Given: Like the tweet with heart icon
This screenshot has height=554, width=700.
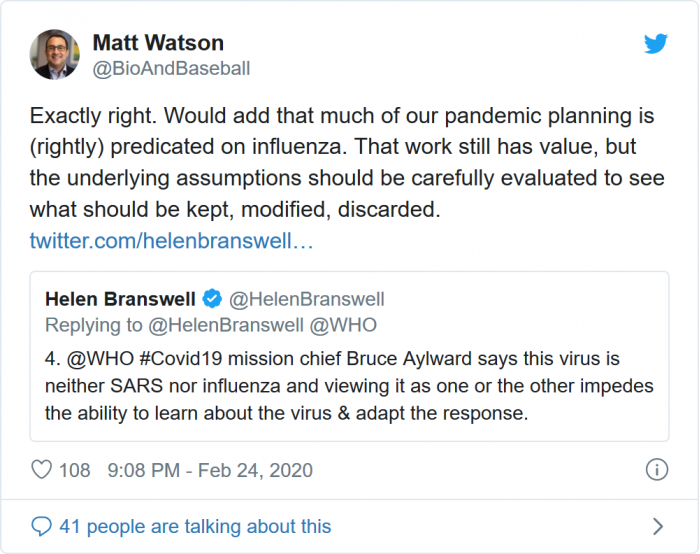Looking at the screenshot, I should (x=42, y=470).
